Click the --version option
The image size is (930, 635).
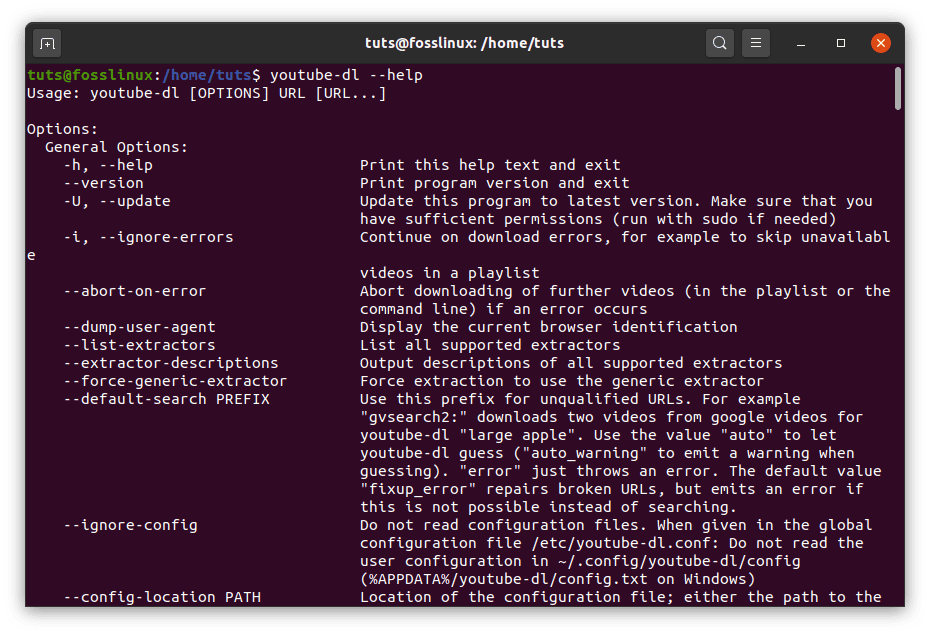pos(103,183)
